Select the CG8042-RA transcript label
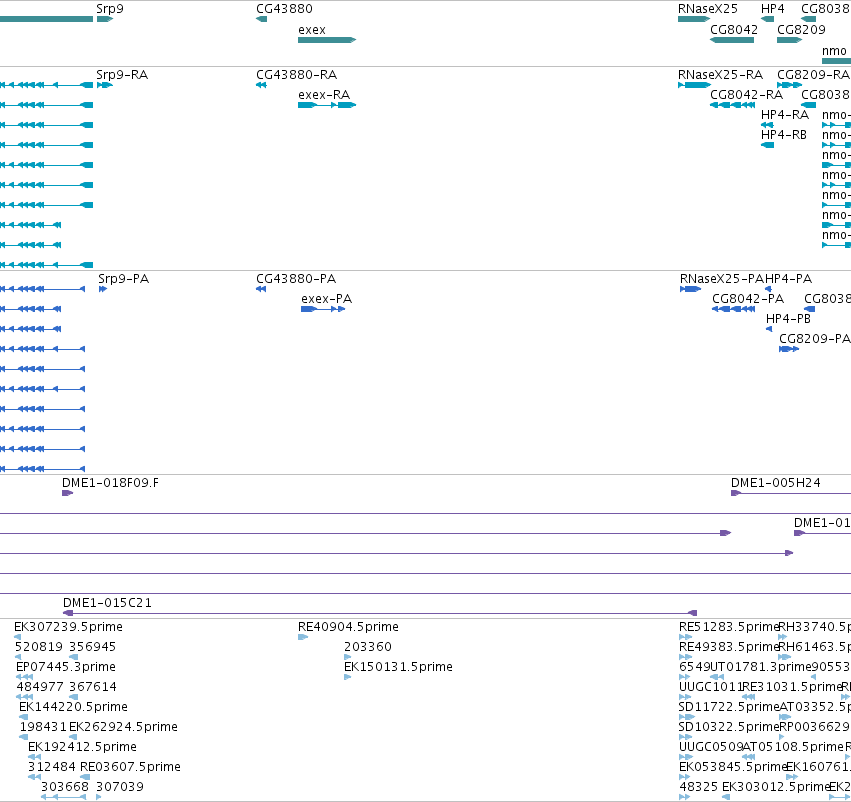The width and height of the screenshot is (851, 802). (x=746, y=94)
